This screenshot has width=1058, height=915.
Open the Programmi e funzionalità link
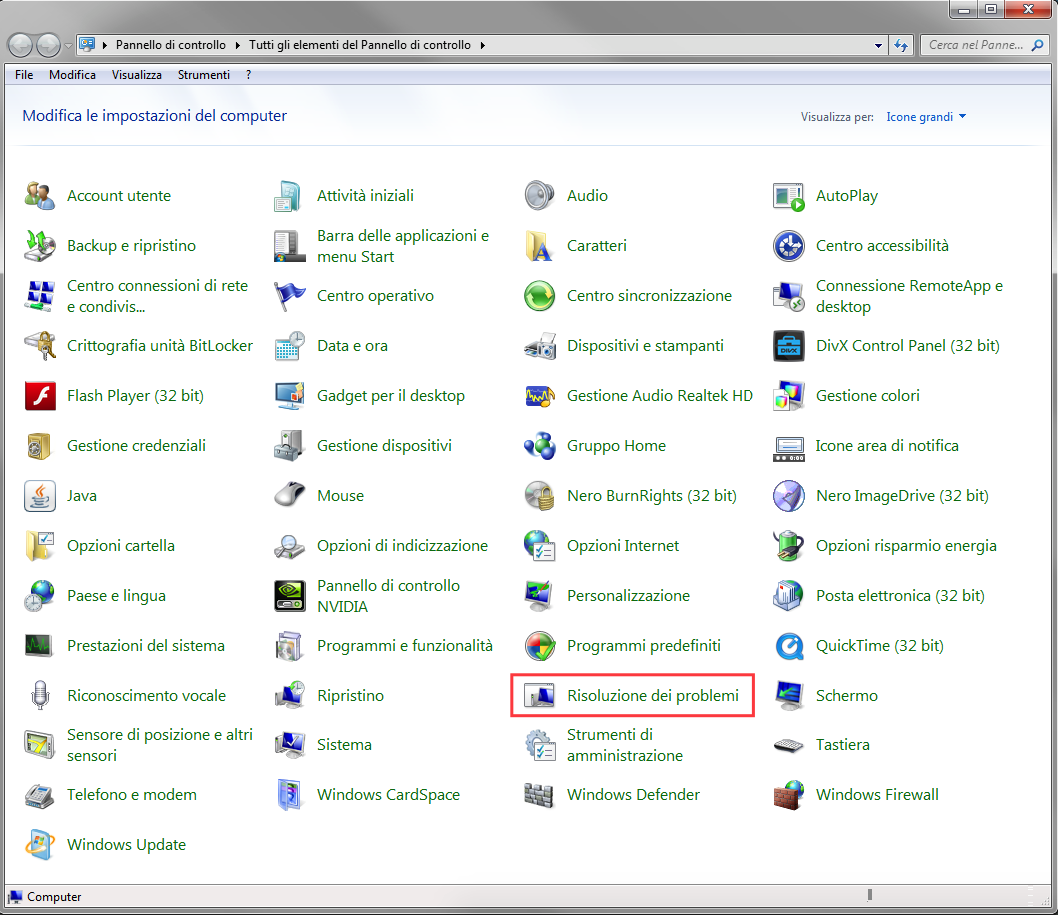pyautogui.click(x=405, y=646)
